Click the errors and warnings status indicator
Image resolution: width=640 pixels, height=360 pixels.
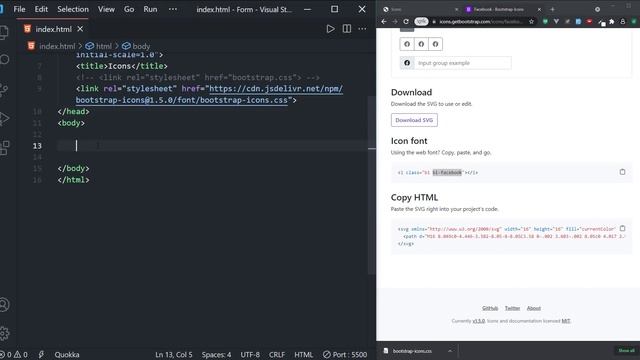(x=14, y=354)
